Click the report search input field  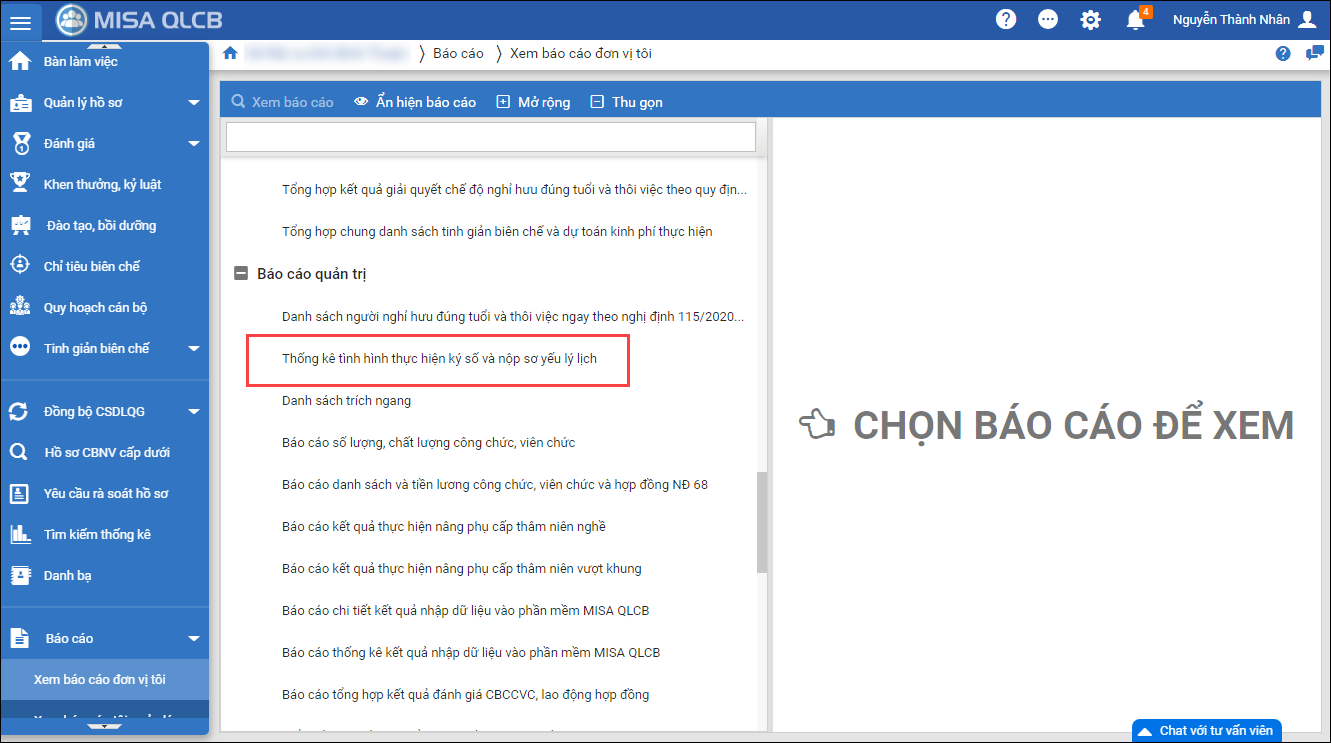click(490, 137)
